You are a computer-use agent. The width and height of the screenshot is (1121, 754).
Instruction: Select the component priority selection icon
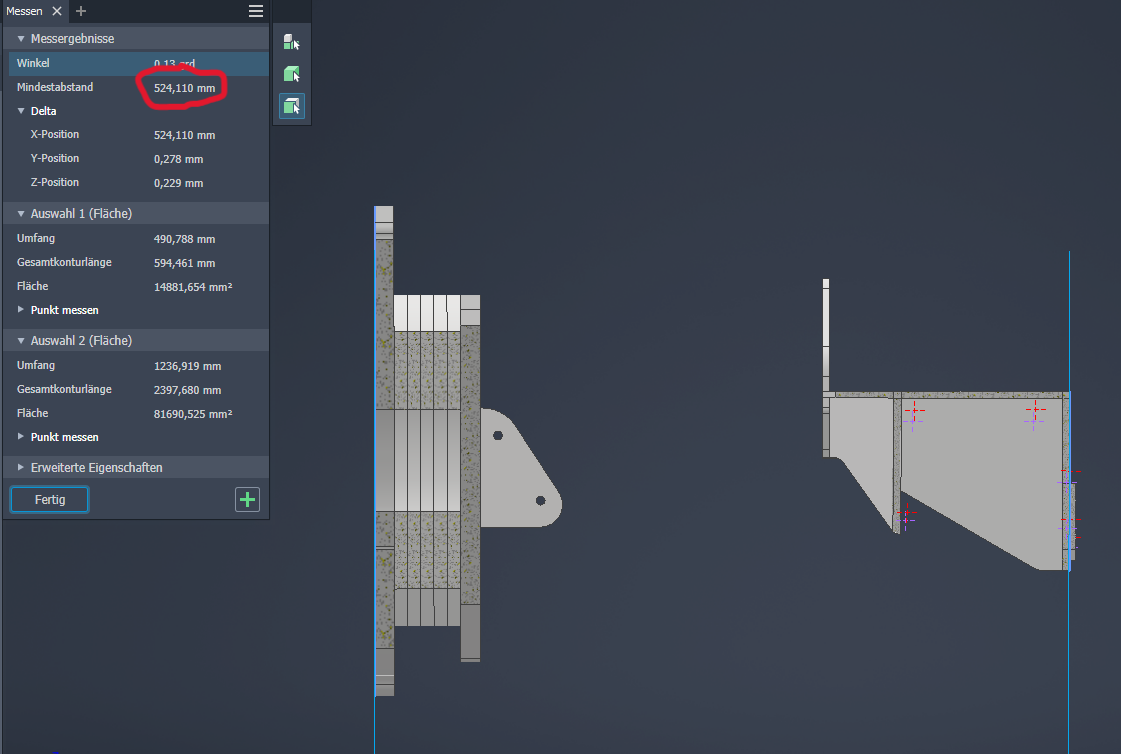tap(291, 42)
